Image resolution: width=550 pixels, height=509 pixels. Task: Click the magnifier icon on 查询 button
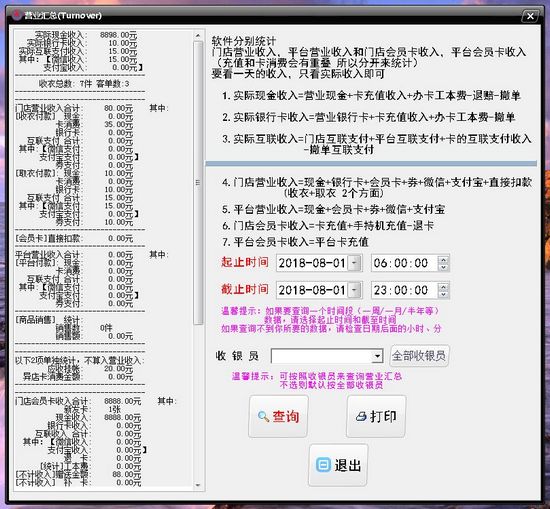pyautogui.click(x=263, y=417)
